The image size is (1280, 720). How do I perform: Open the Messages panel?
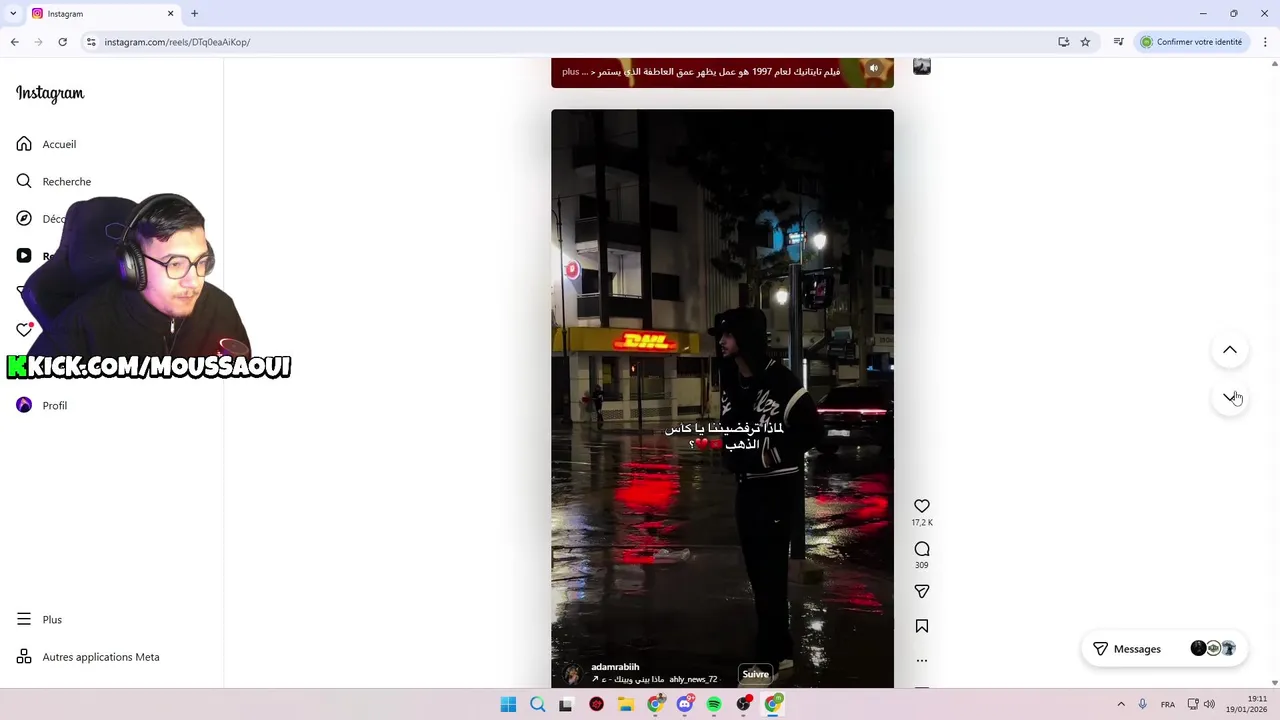tap(1163, 649)
